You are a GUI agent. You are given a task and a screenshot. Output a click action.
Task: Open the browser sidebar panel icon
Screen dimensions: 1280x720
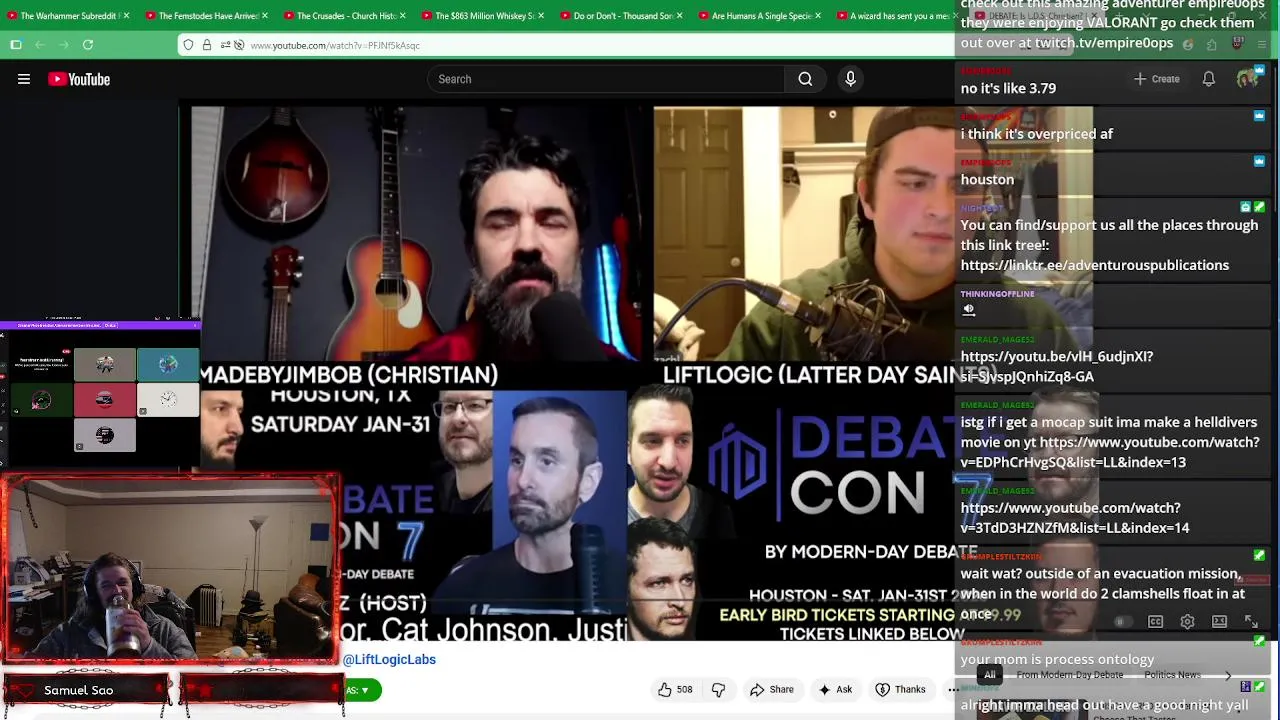coord(16,45)
